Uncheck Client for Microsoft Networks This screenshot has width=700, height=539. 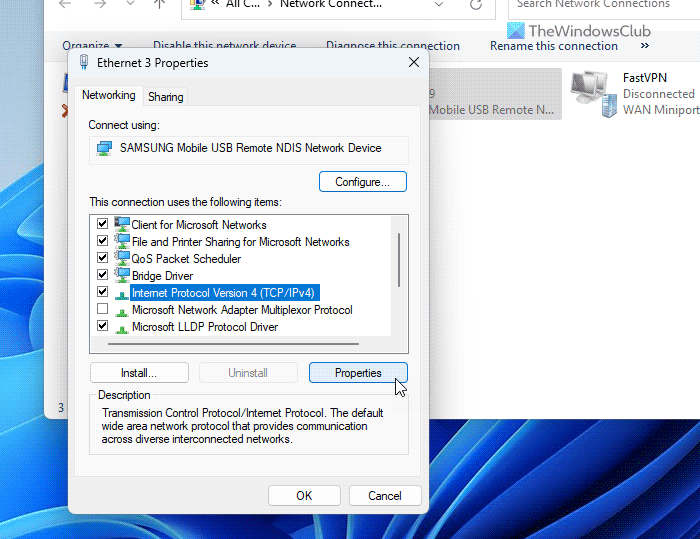[x=103, y=223]
